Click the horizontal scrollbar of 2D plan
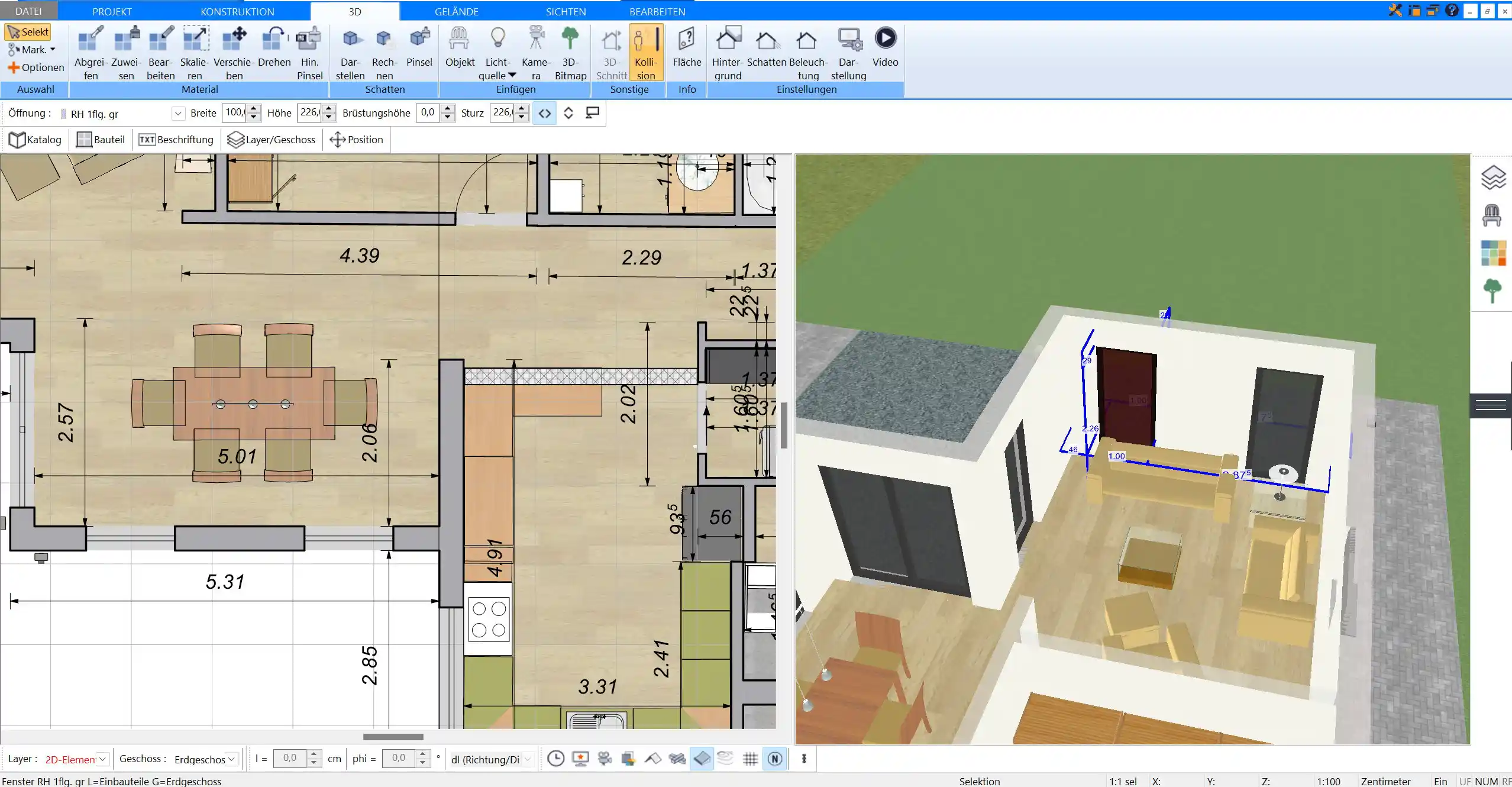 [393, 737]
